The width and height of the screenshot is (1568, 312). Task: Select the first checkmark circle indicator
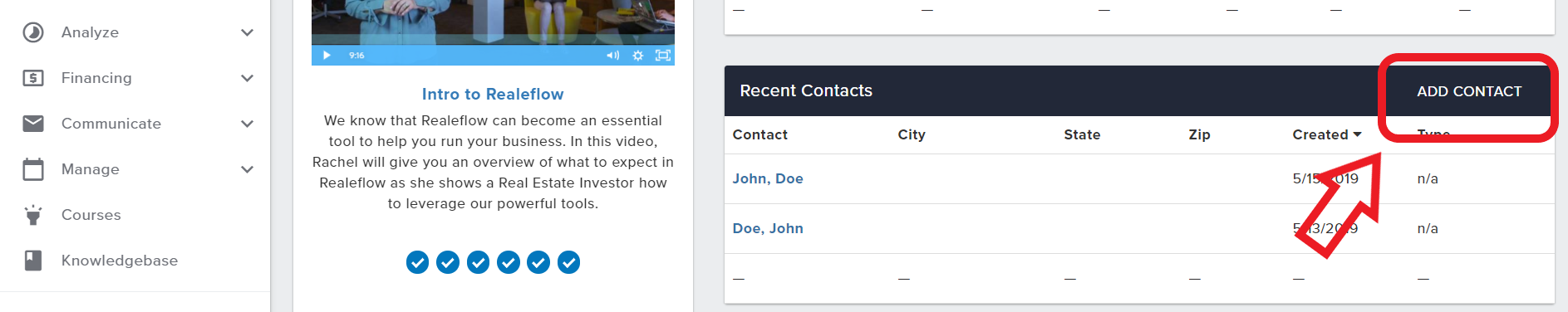coord(417,262)
